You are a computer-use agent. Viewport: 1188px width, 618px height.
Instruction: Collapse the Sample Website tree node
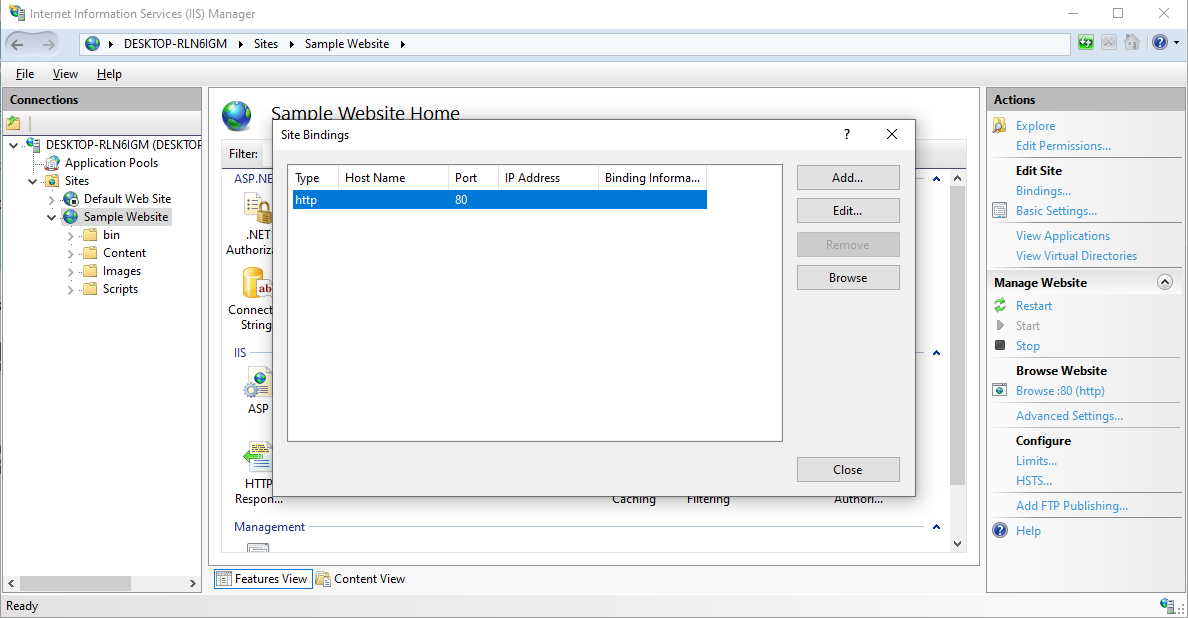(x=52, y=217)
